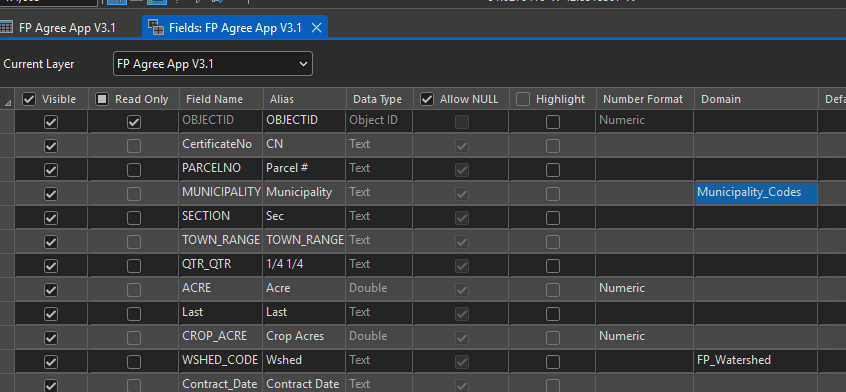Click the Numeric number format for CROP_ACRE
Screen dimensions: 846x392
click(645, 337)
